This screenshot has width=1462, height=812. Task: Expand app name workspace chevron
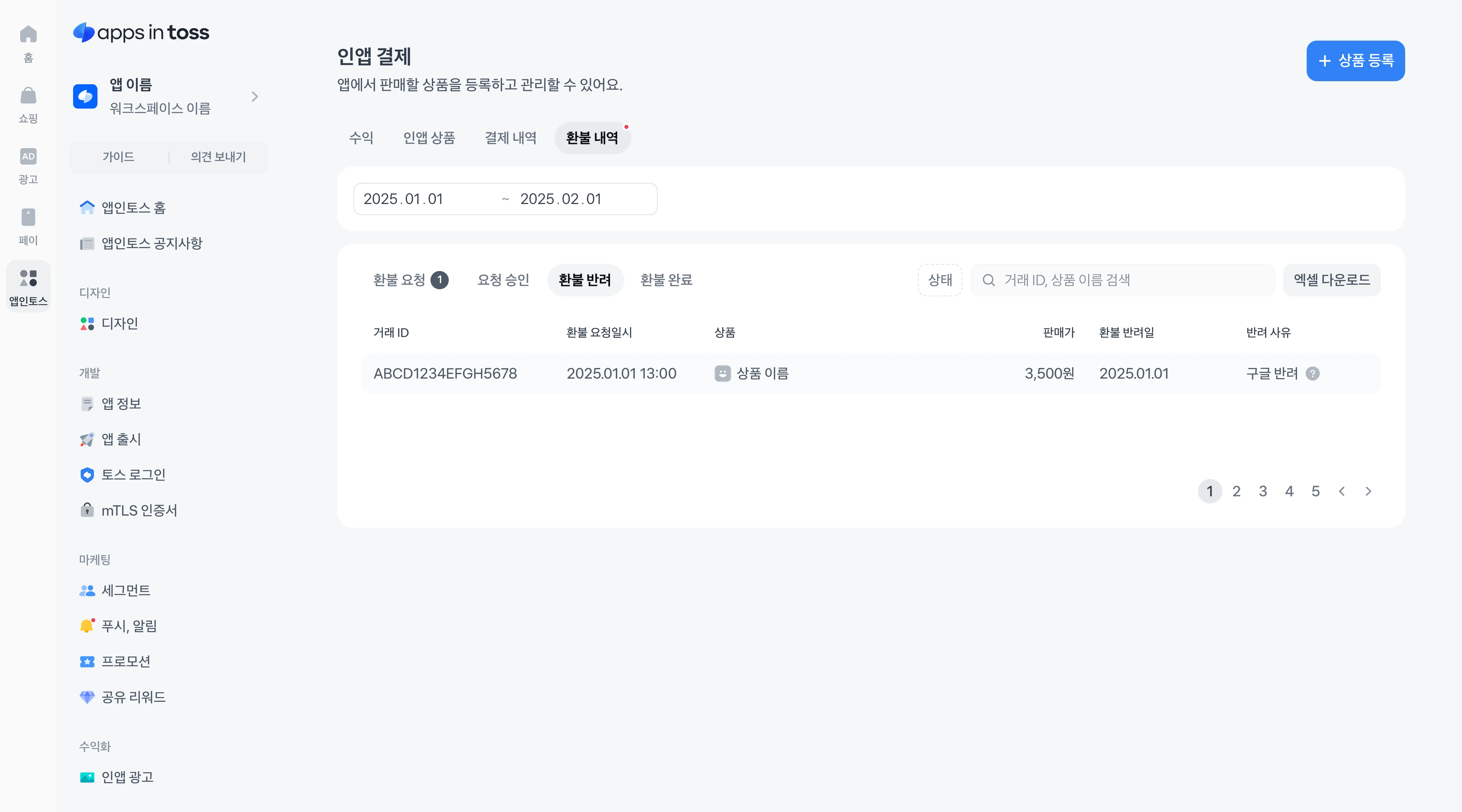255,96
